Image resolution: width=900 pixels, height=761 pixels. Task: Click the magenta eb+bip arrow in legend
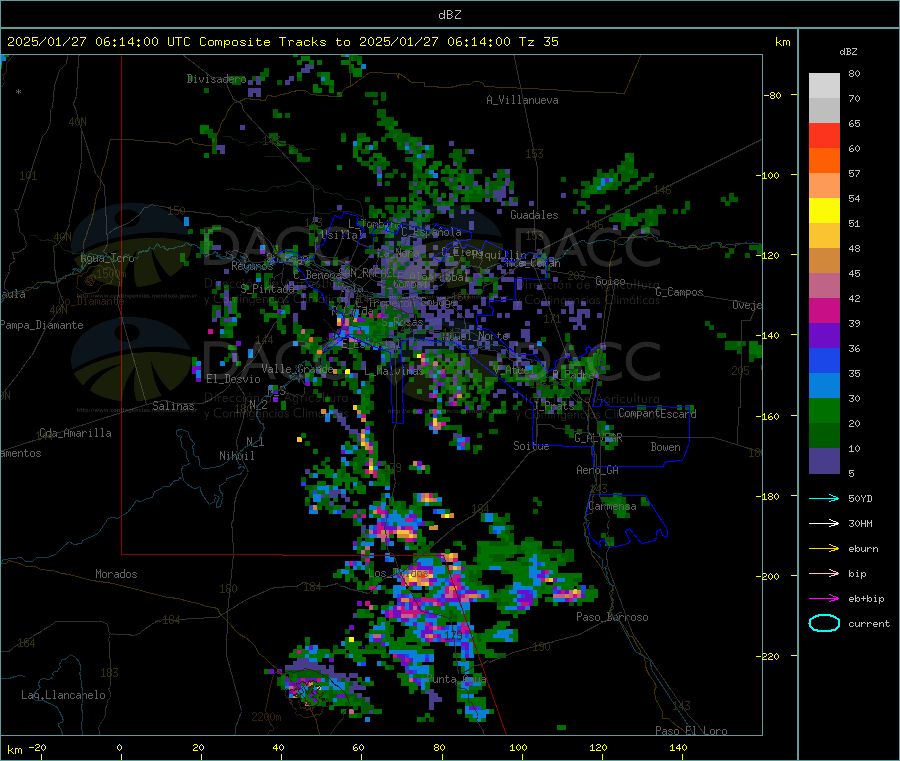(824, 599)
